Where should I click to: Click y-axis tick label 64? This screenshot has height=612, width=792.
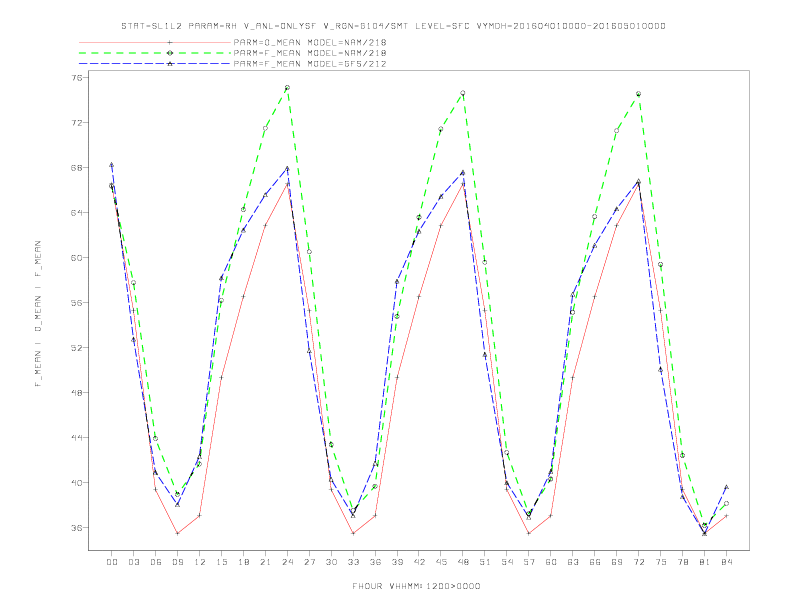(x=79, y=213)
